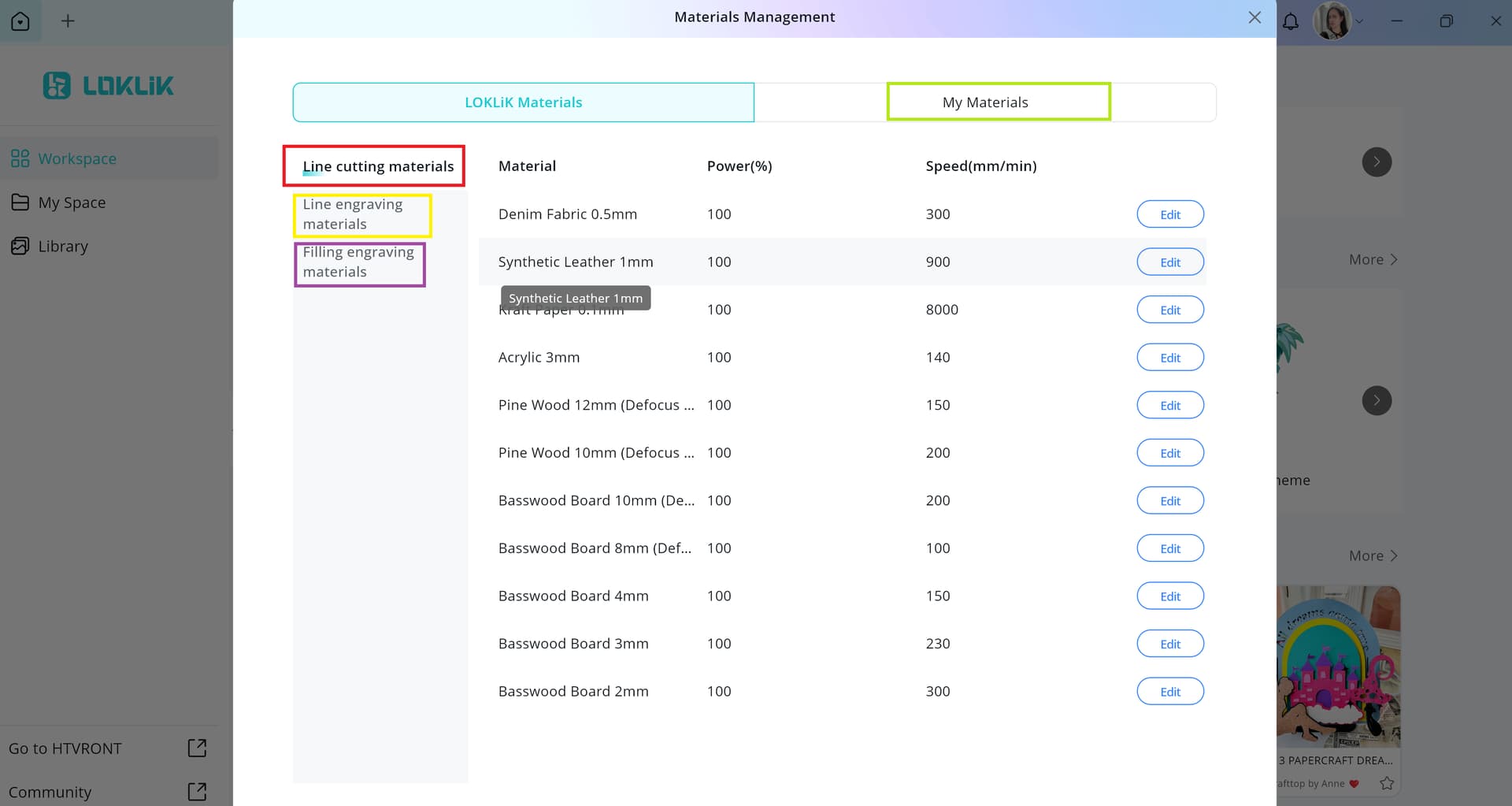Viewport: 1512px width, 806px height.
Task: Edit Basswood Board 2mm parameters
Action: 1169,692
